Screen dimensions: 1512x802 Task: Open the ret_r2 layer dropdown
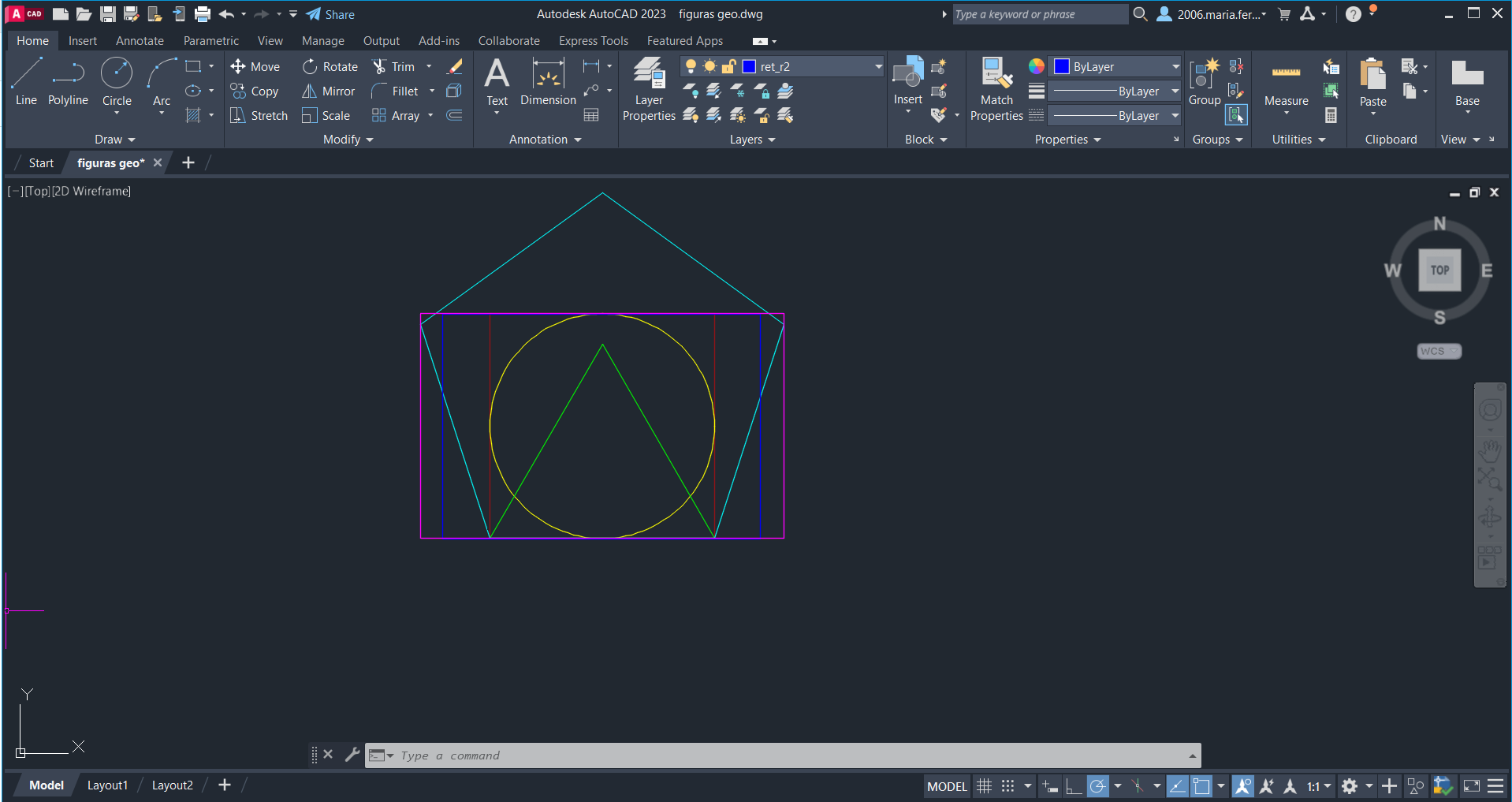click(x=878, y=67)
